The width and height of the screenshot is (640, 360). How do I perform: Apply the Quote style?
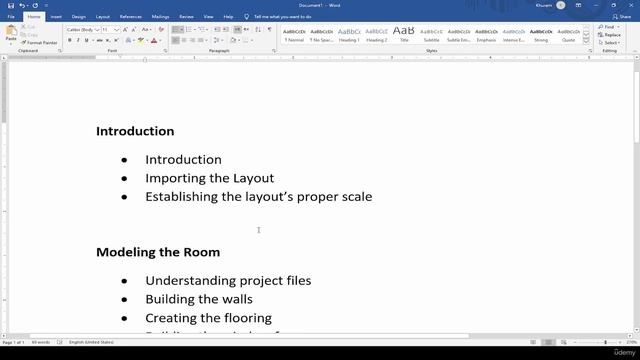[x=569, y=35]
